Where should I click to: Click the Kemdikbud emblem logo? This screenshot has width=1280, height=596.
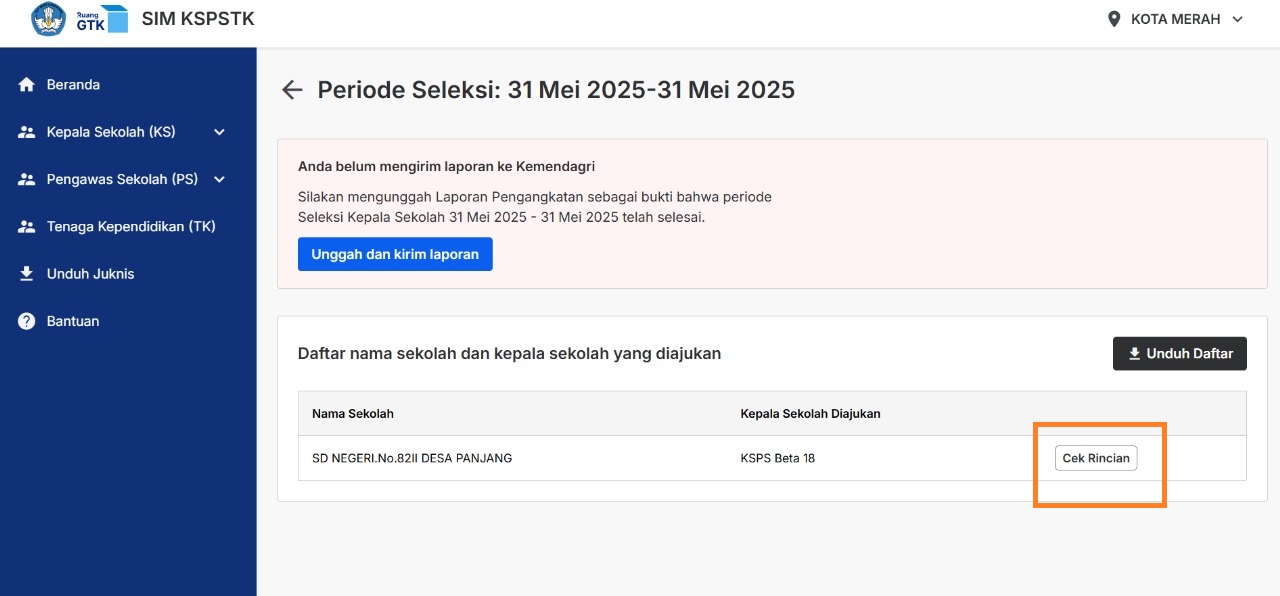tap(49, 19)
